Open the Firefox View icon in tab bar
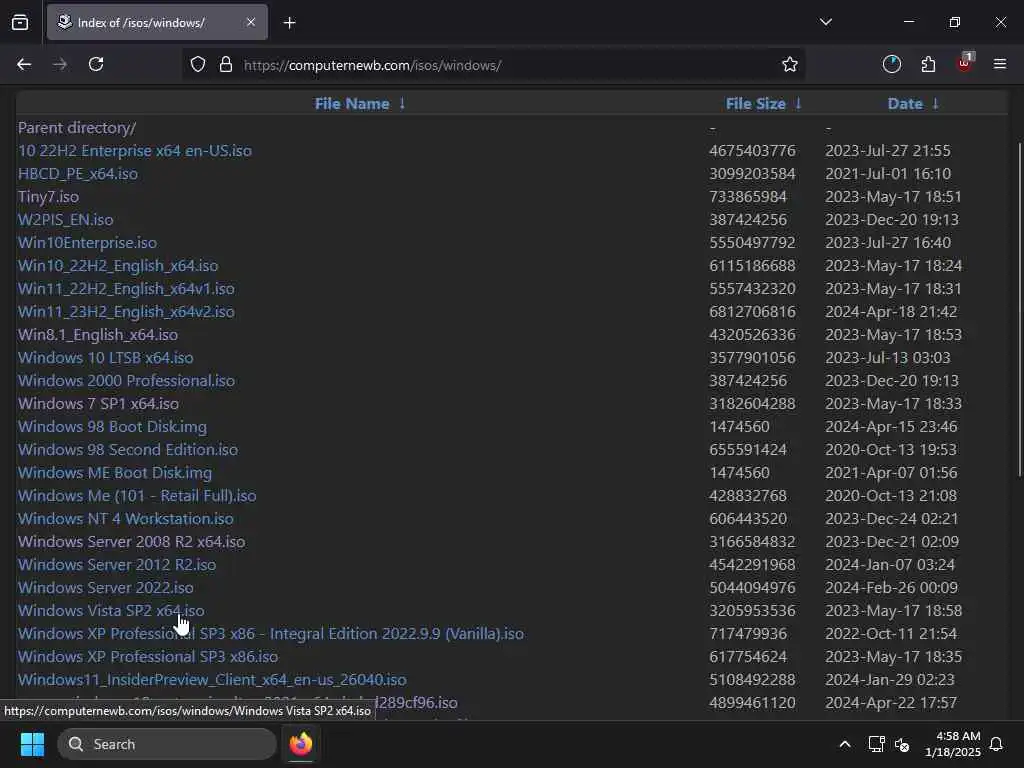This screenshot has height=768, width=1024. (x=20, y=23)
